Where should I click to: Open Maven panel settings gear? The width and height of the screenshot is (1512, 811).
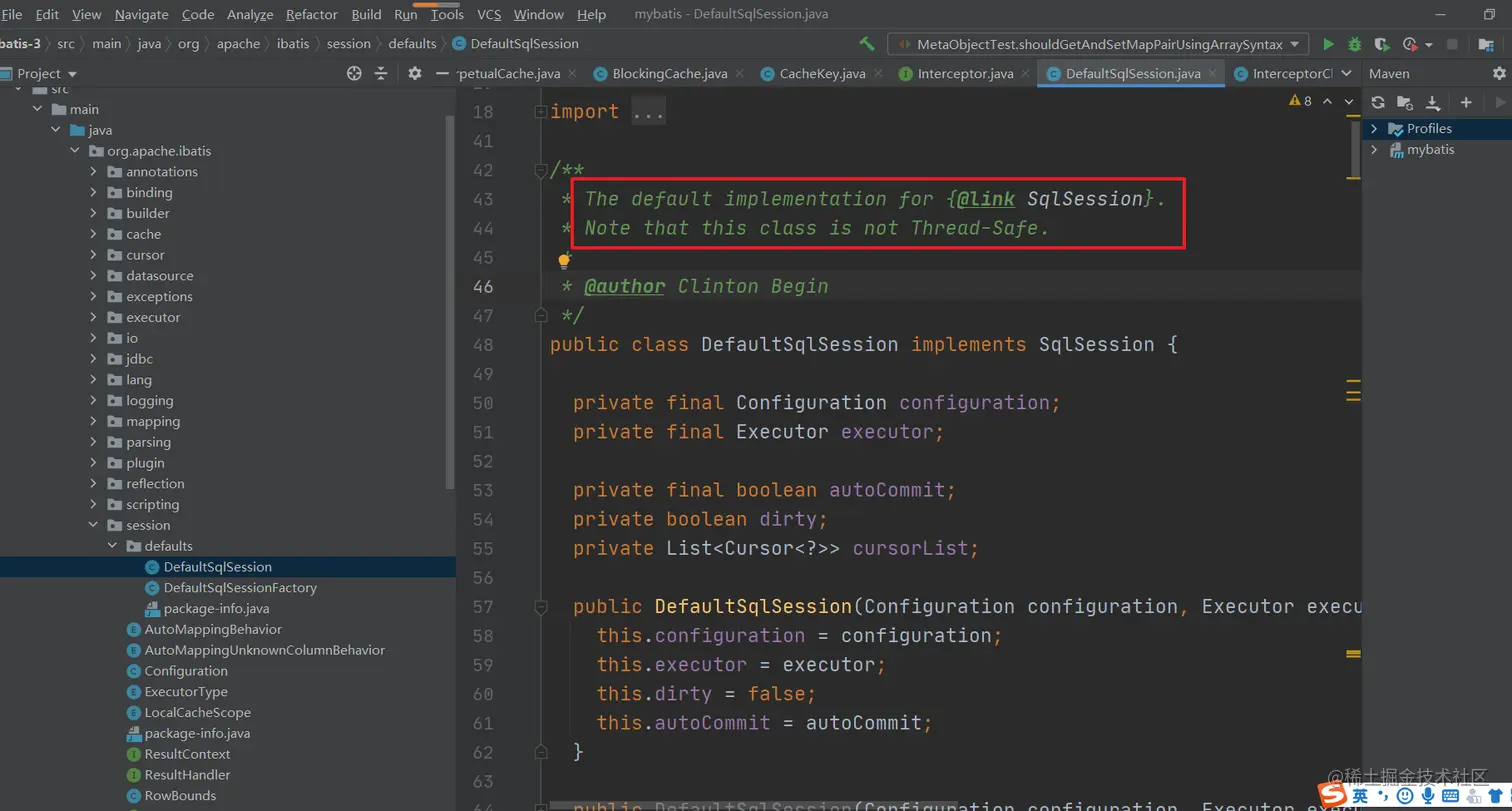point(1498,73)
